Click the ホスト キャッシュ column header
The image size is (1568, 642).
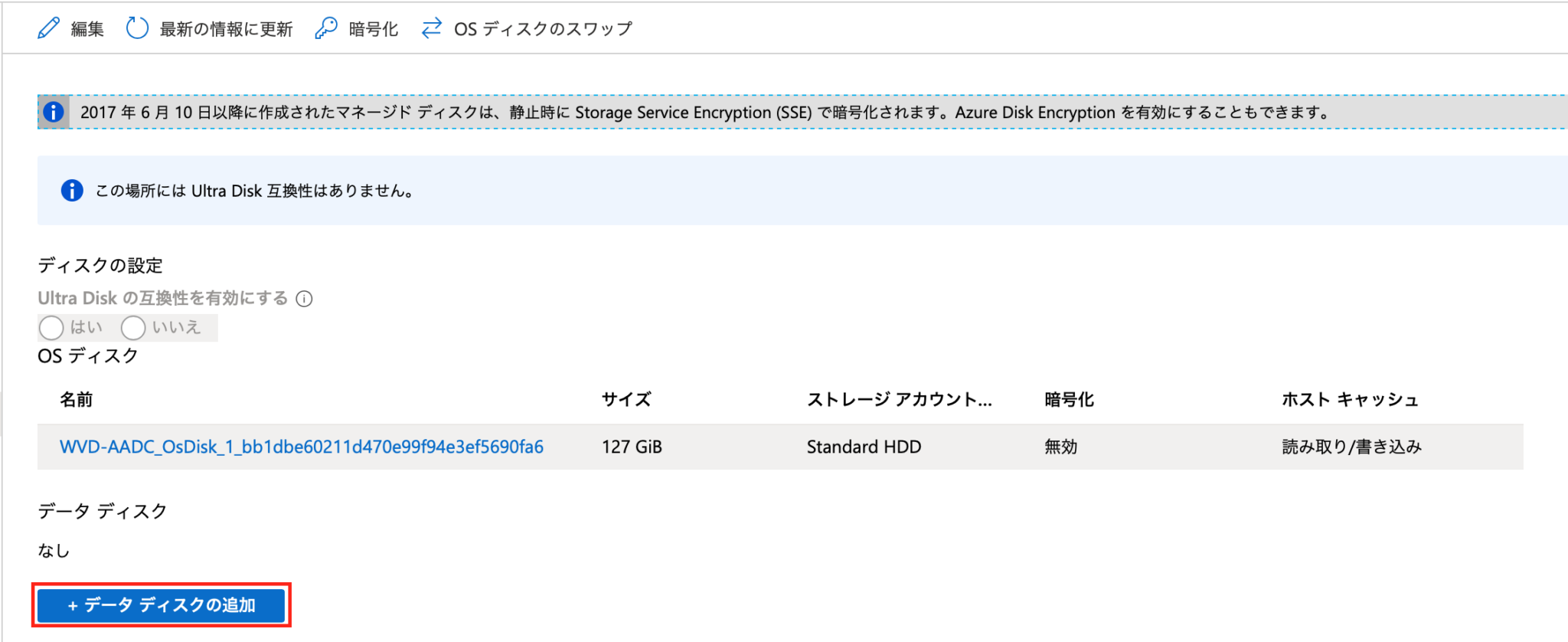click(x=1351, y=399)
